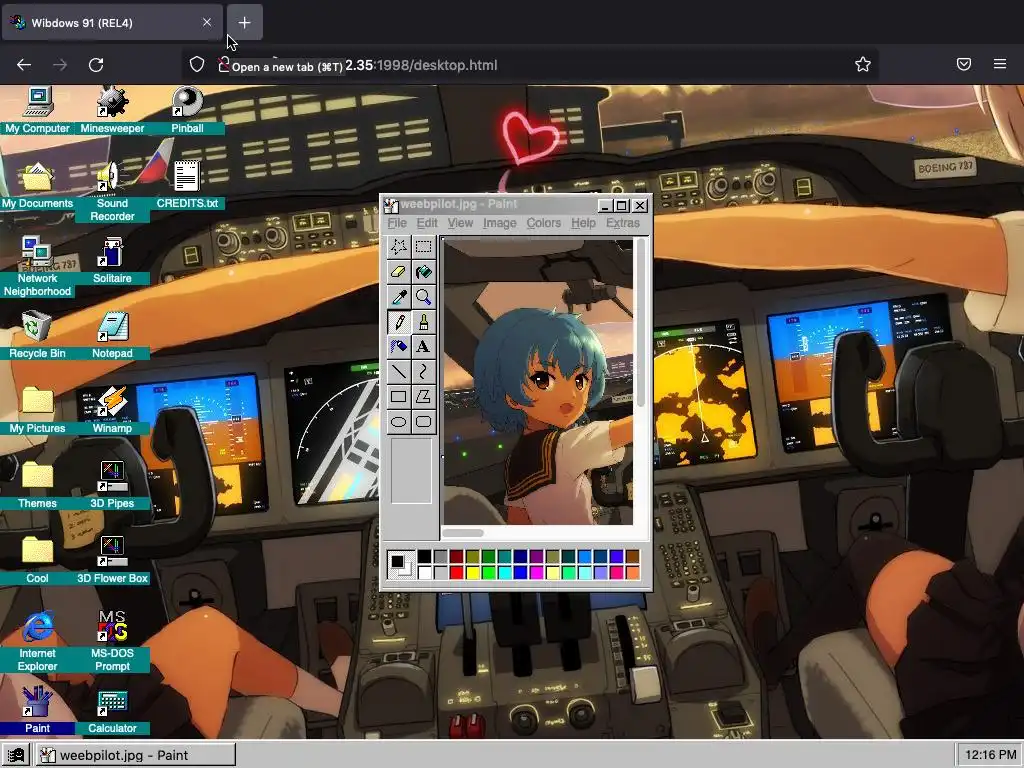Click the Start button on the taskbar
1024x768 pixels.
pos(16,755)
